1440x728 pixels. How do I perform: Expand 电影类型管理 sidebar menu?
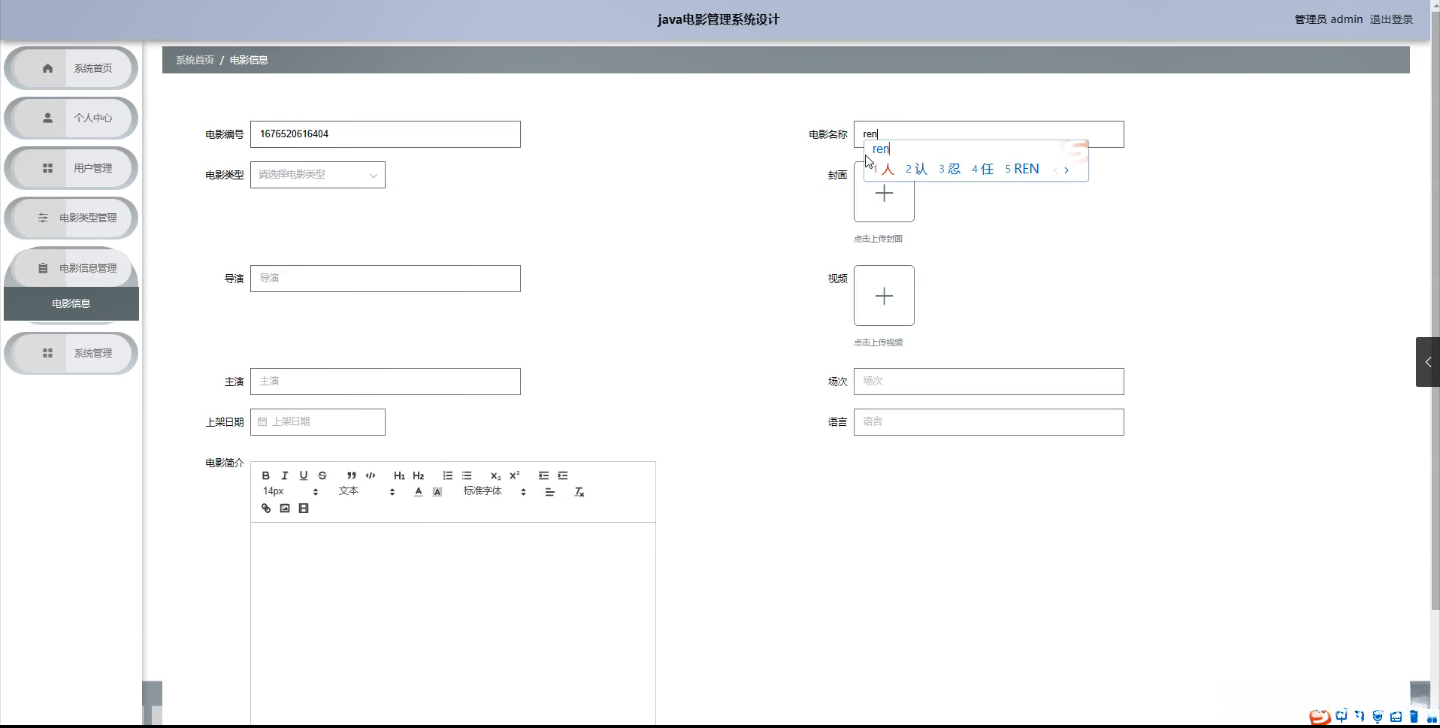click(x=71, y=218)
